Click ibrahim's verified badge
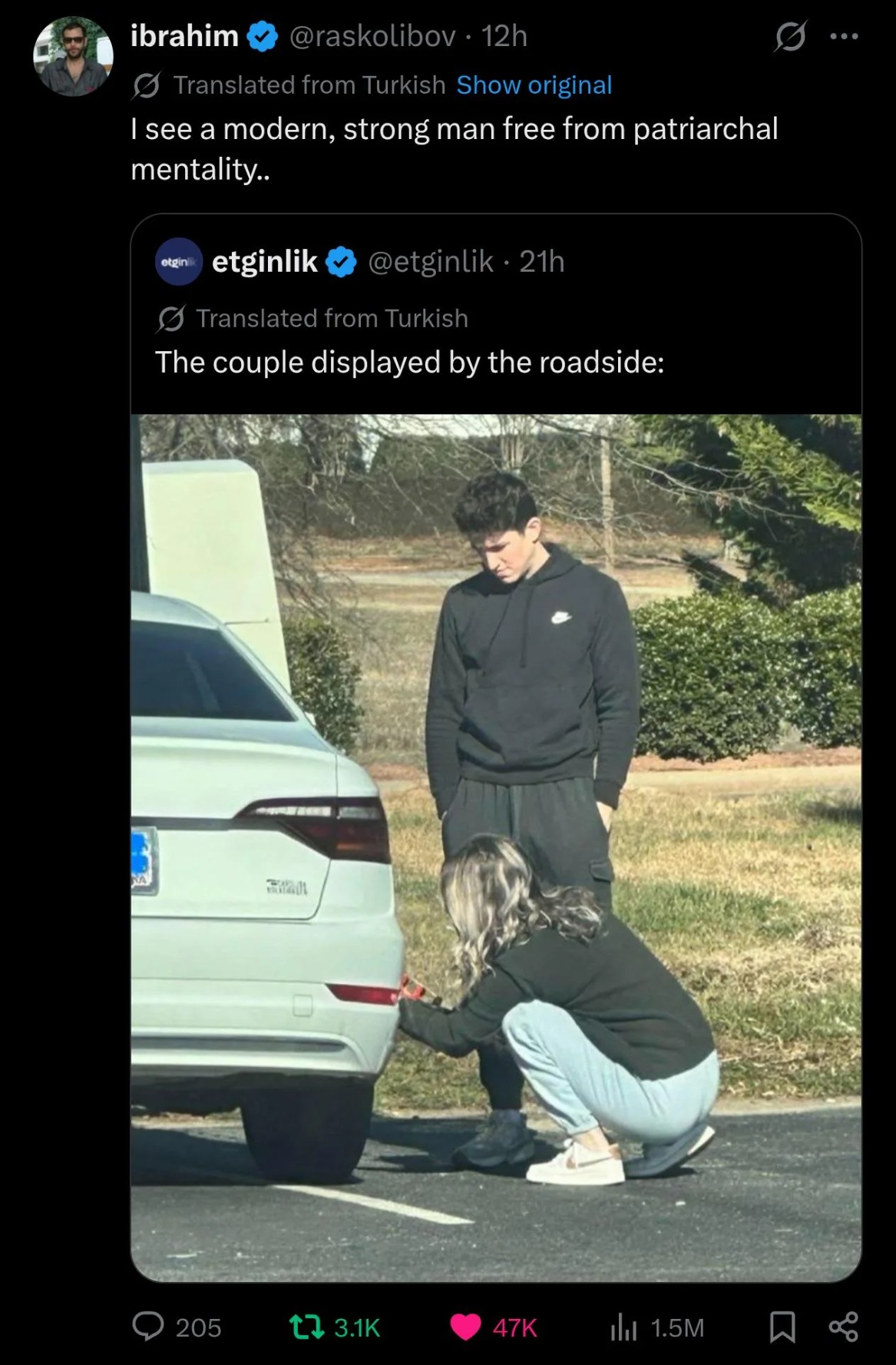The height and width of the screenshot is (1365, 896). (x=263, y=37)
